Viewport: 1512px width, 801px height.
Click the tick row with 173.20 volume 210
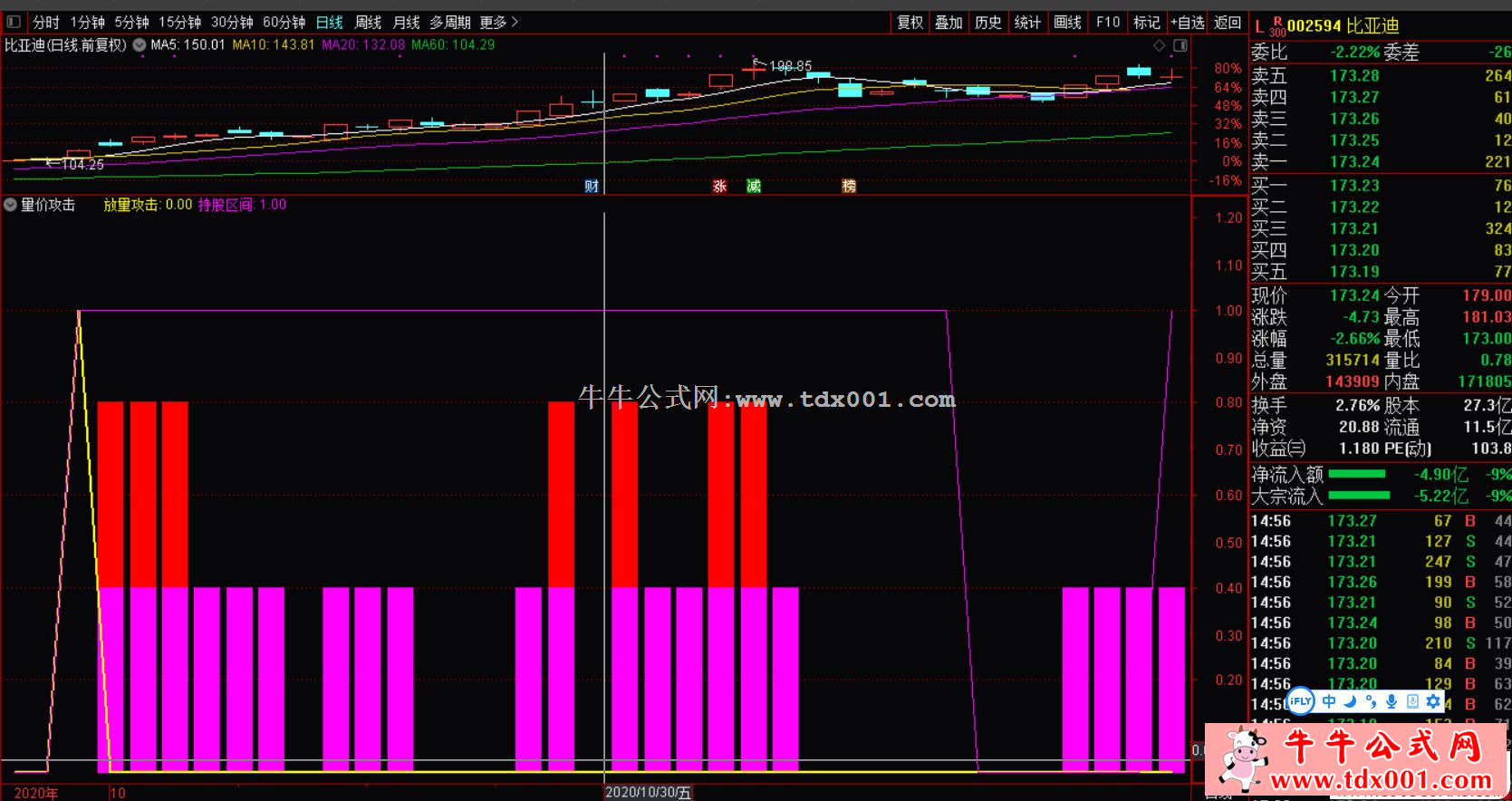pos(1381,642)
